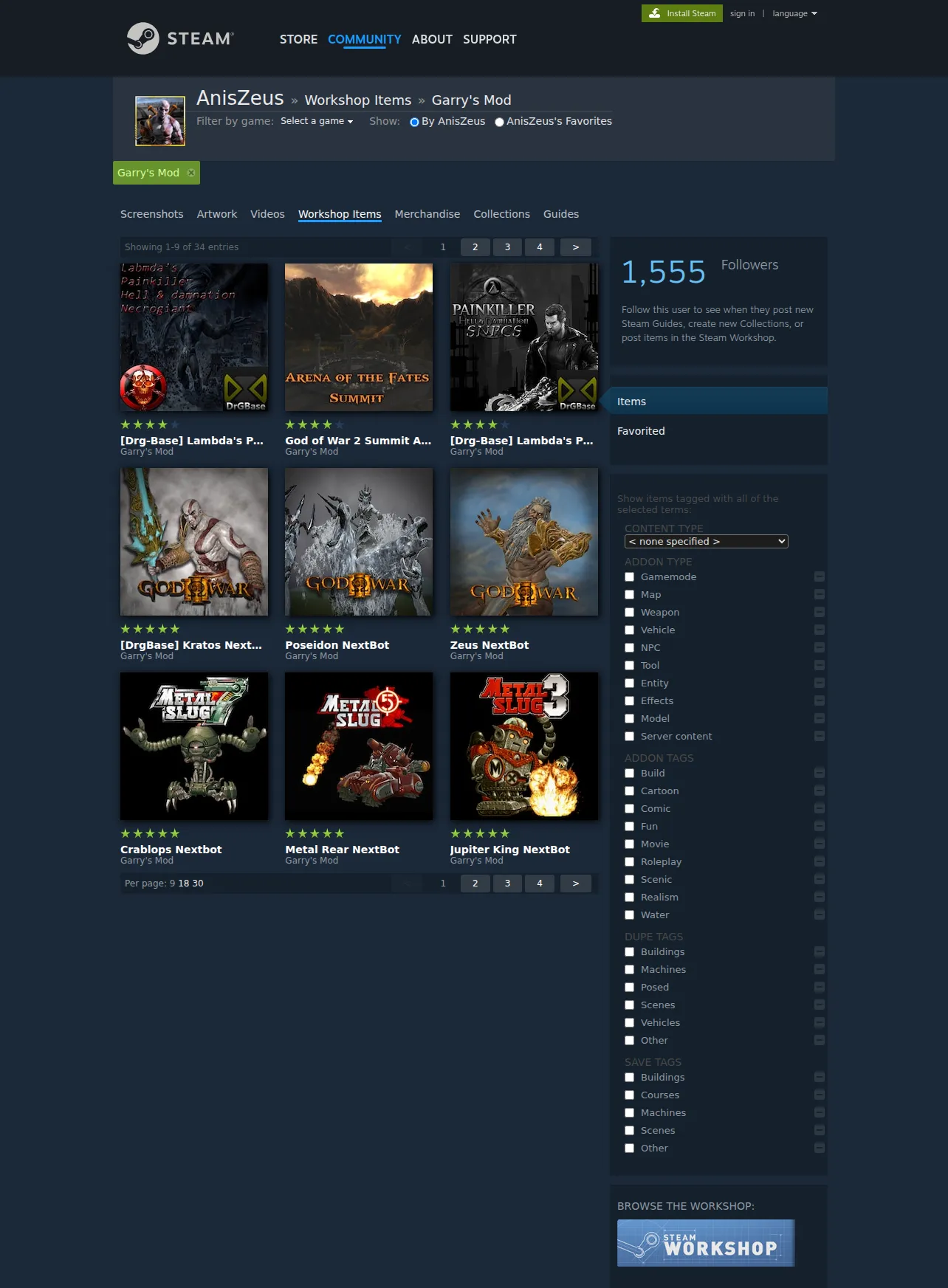Image resolution: width=948 pixels, height=1288 pixels.
Task: Tick the Courses save tag checkbox
Action: coord(630,1095)
